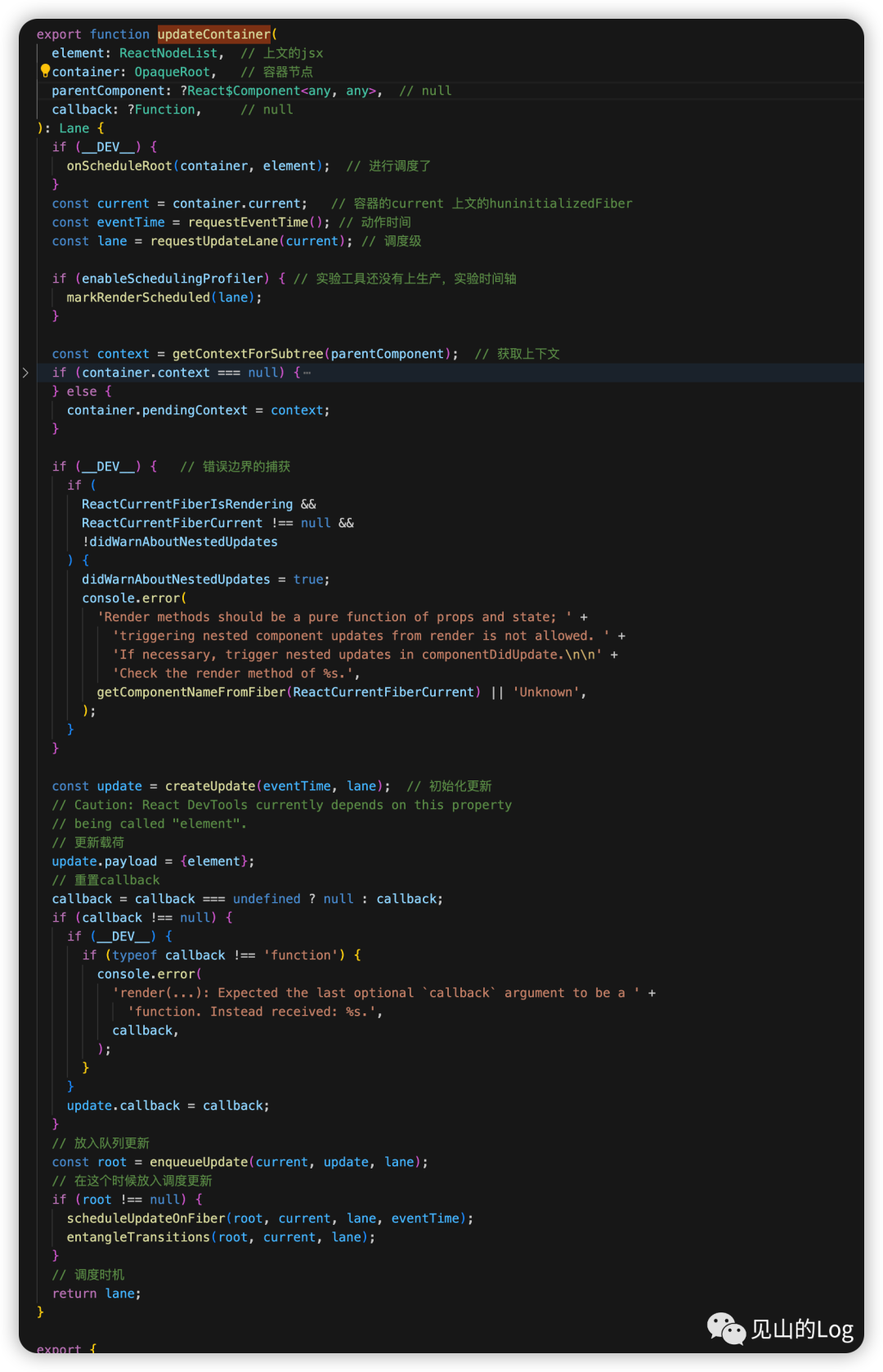Click the highlighted updateContainer function name
The height and width of the screenshot is (1372, 883).
click(213, 34)
